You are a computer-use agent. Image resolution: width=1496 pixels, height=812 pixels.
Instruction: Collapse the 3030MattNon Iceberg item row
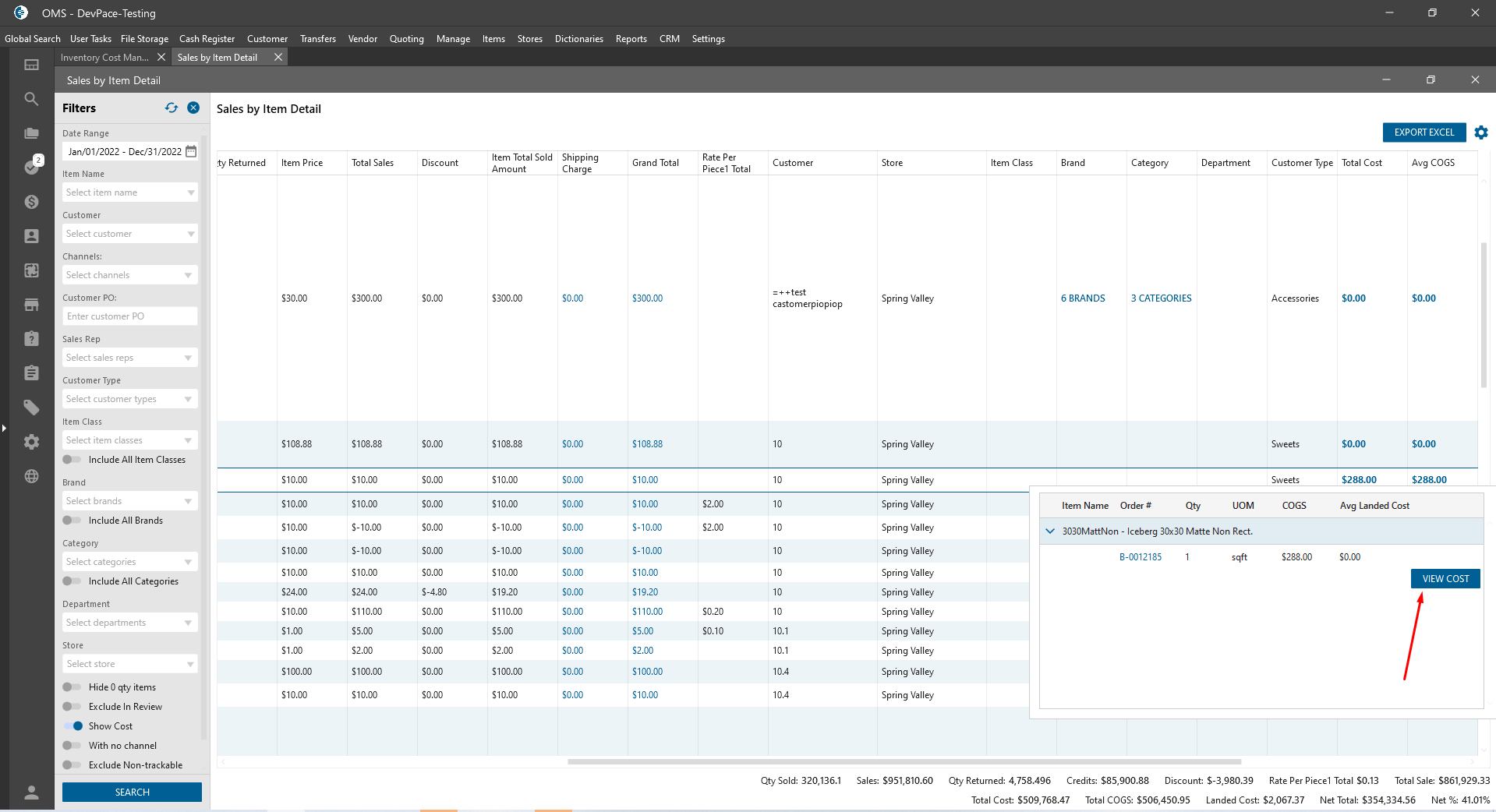pos(1050,531)
